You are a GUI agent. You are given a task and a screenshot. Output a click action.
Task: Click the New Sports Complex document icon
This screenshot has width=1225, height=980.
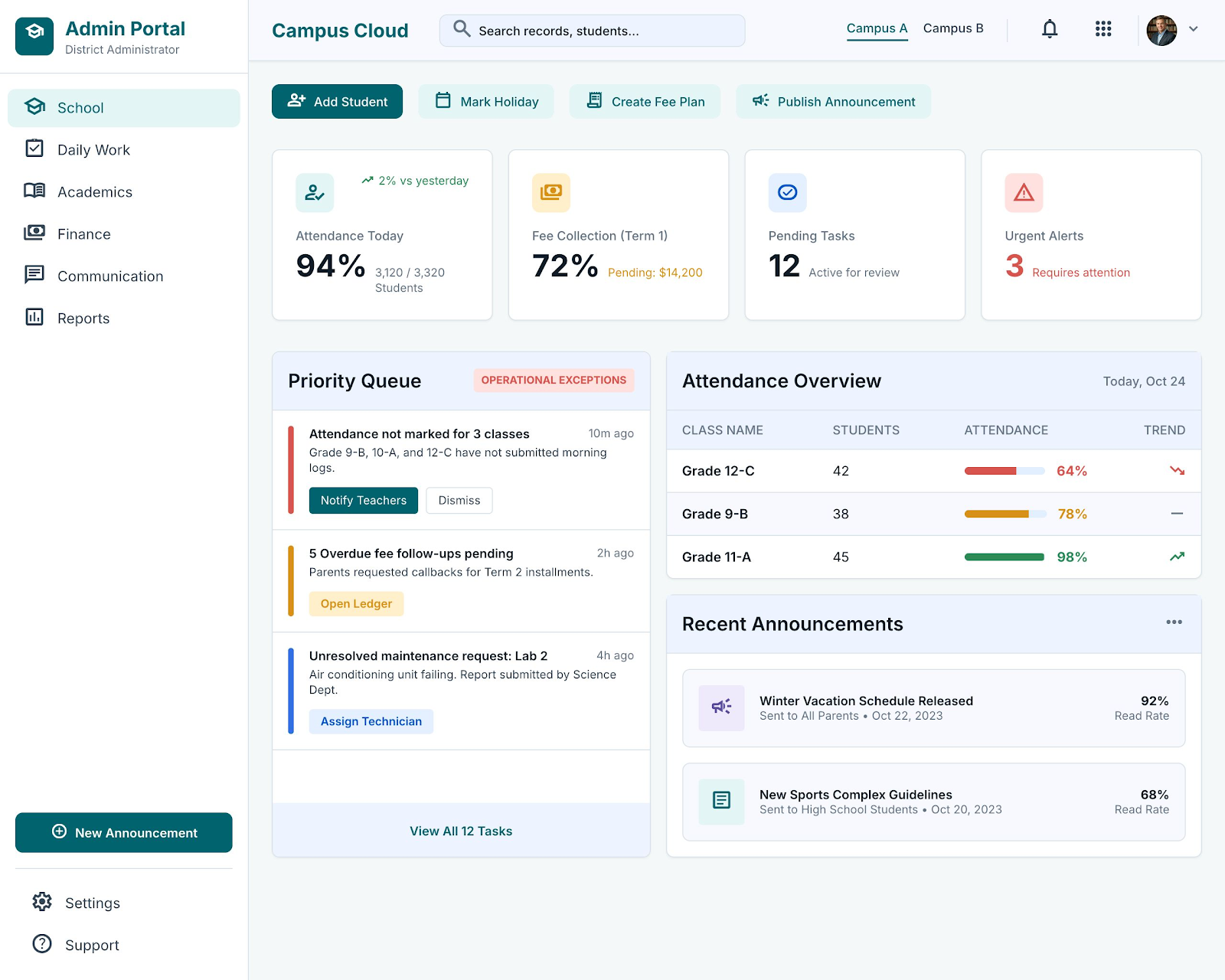click(x=721, y=802)
